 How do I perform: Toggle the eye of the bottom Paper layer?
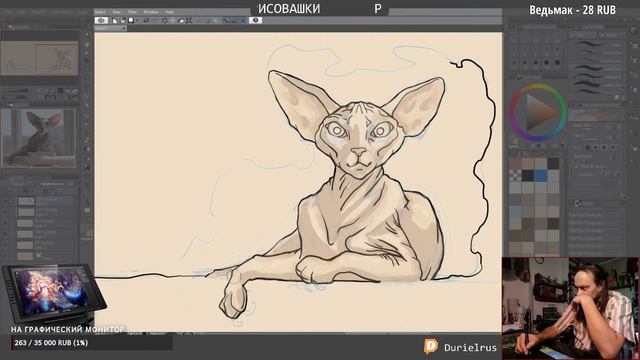tap(5, 256)
